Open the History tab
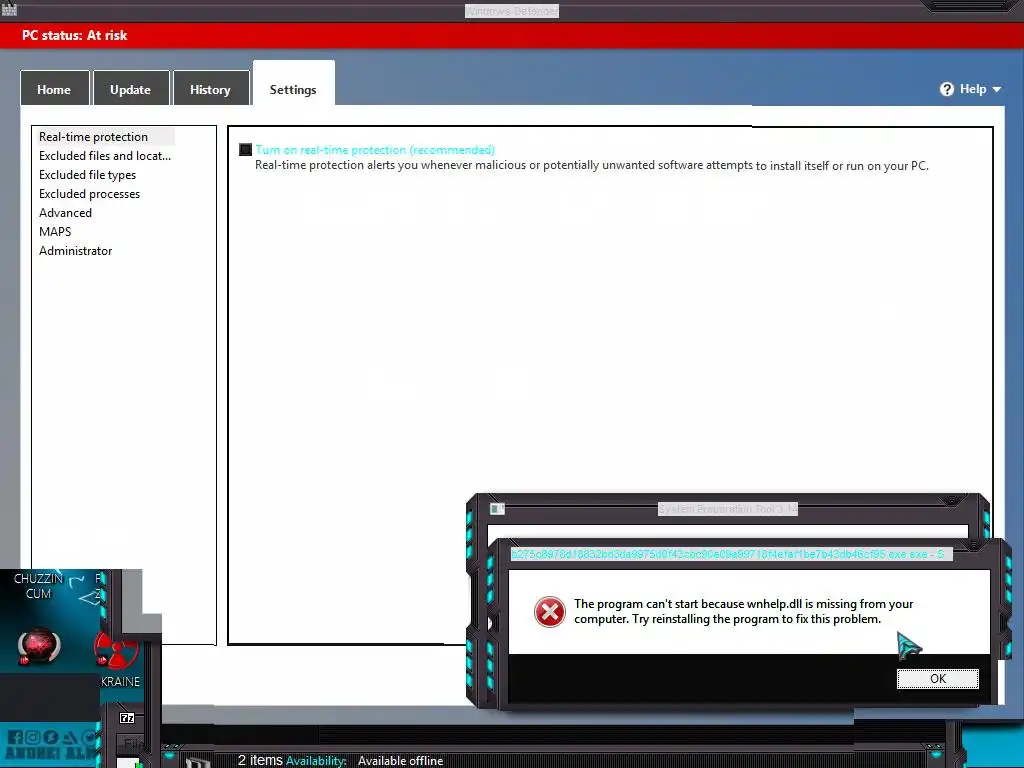Screen dimensions: 1024x768 pos(210,89)
